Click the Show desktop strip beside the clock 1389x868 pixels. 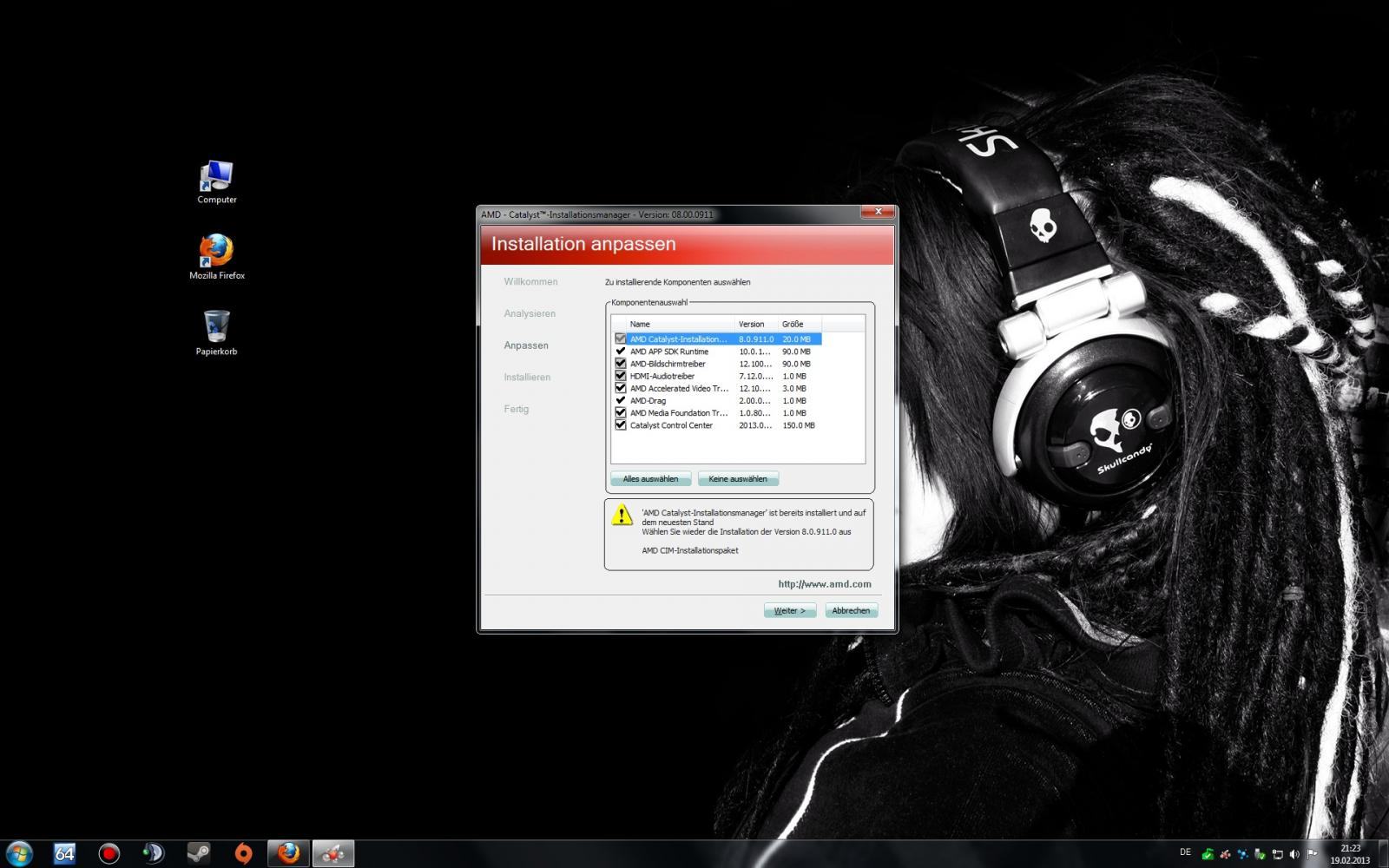[x=1382, y=854]
